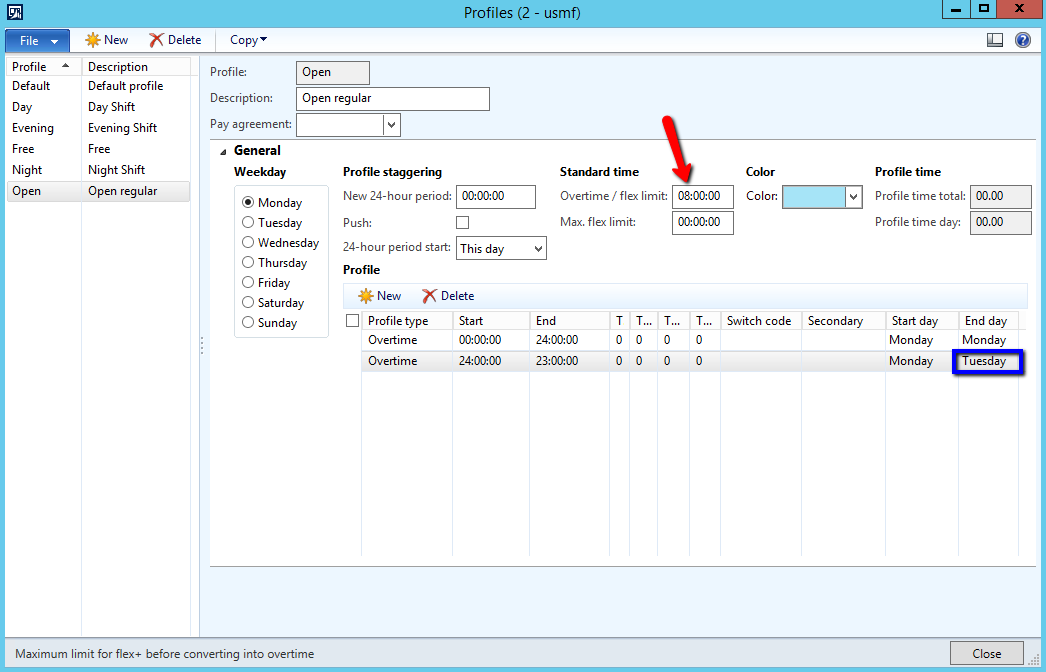1046x672 pixels.
Task: Open the Color dropdown swatch
Action: coord(853,197)
